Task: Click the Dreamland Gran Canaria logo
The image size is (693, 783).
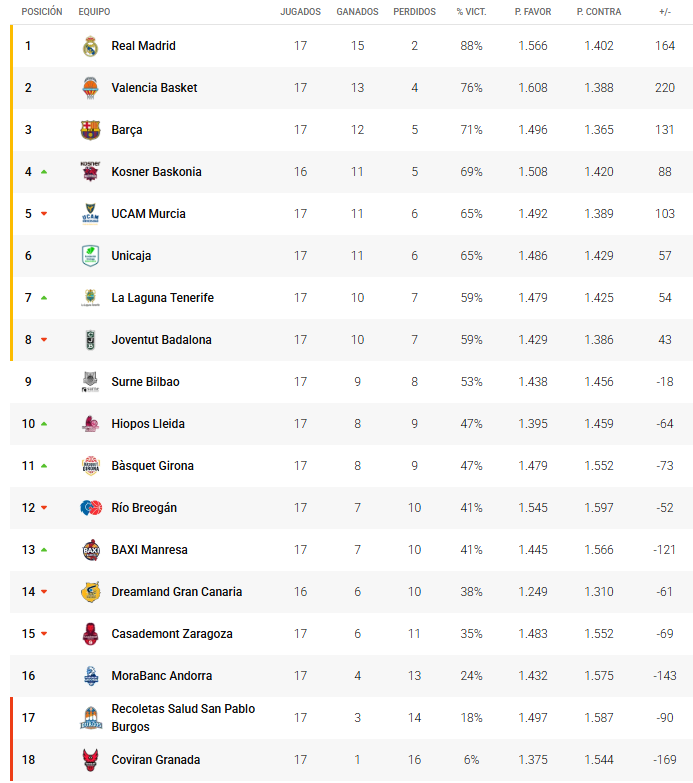Action: pos(91,592)
